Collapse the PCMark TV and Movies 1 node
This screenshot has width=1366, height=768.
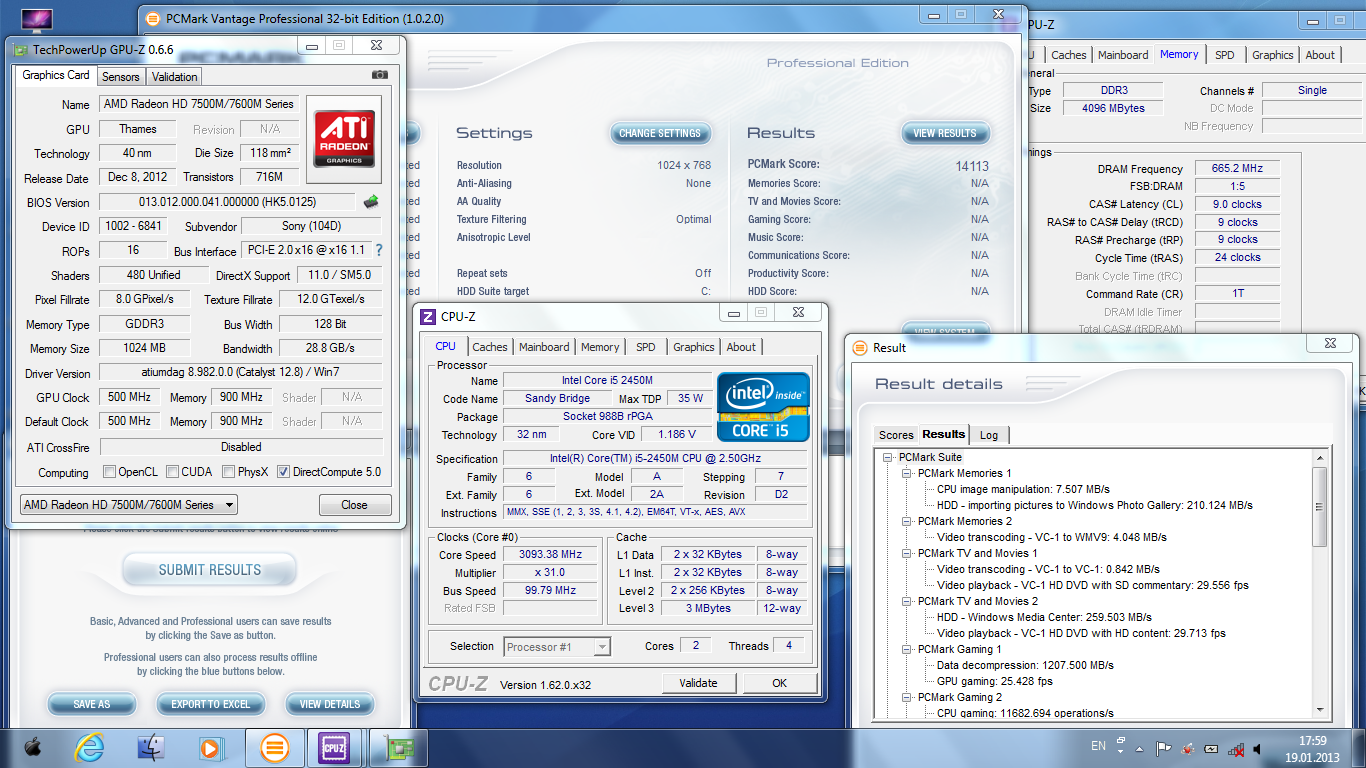pos(907,553)
